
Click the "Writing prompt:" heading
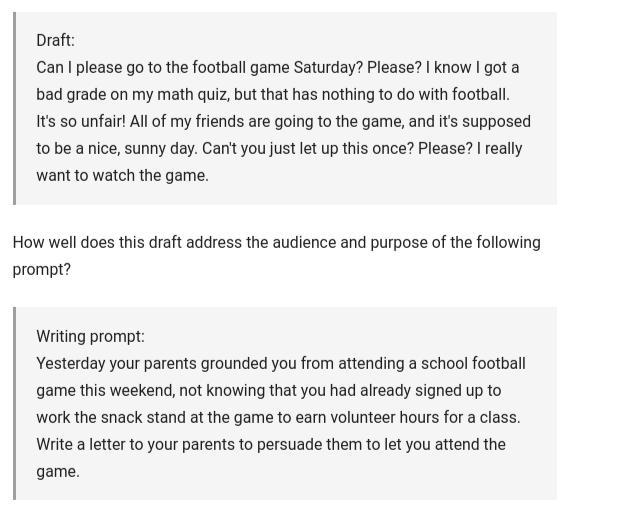91,337
